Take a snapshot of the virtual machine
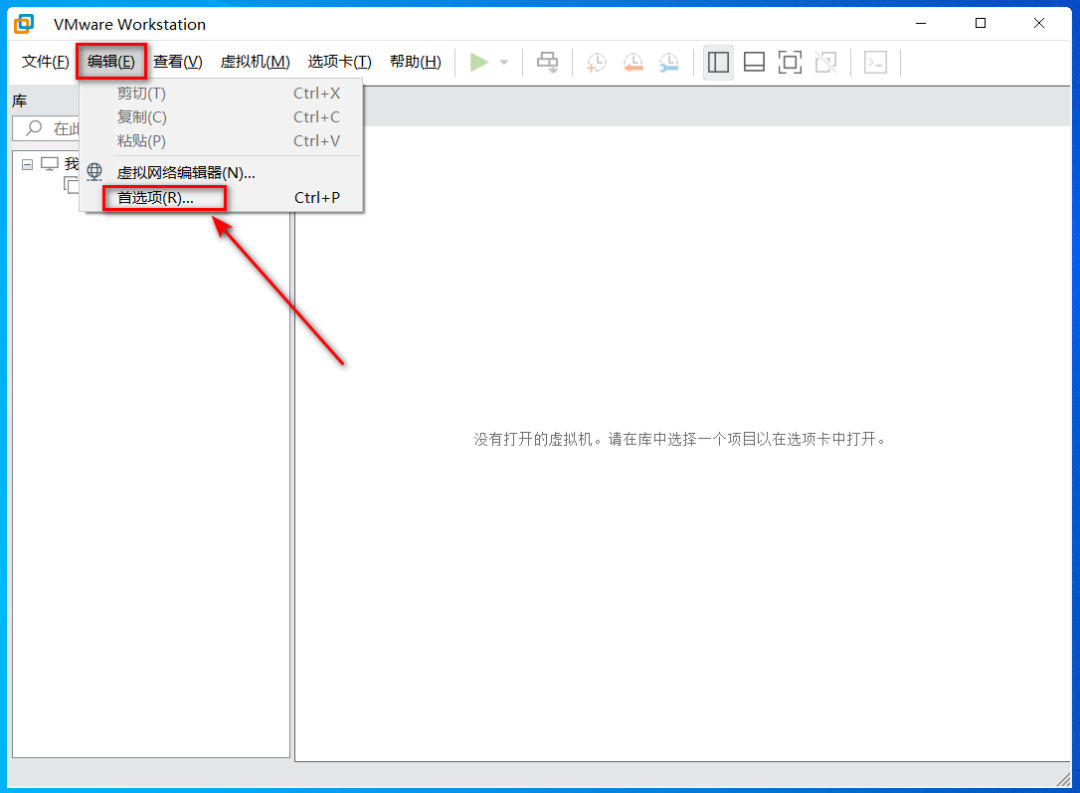 596,63
